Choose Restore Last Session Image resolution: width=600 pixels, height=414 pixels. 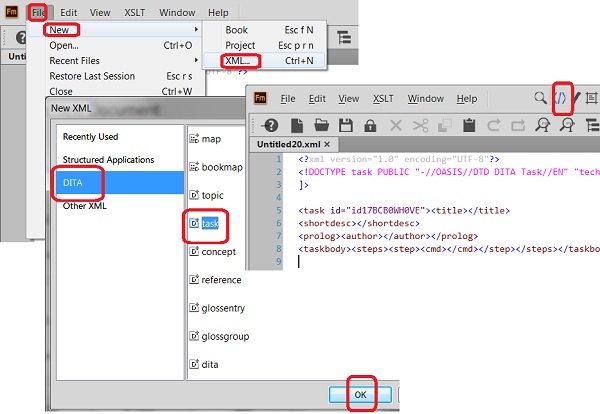92,76
